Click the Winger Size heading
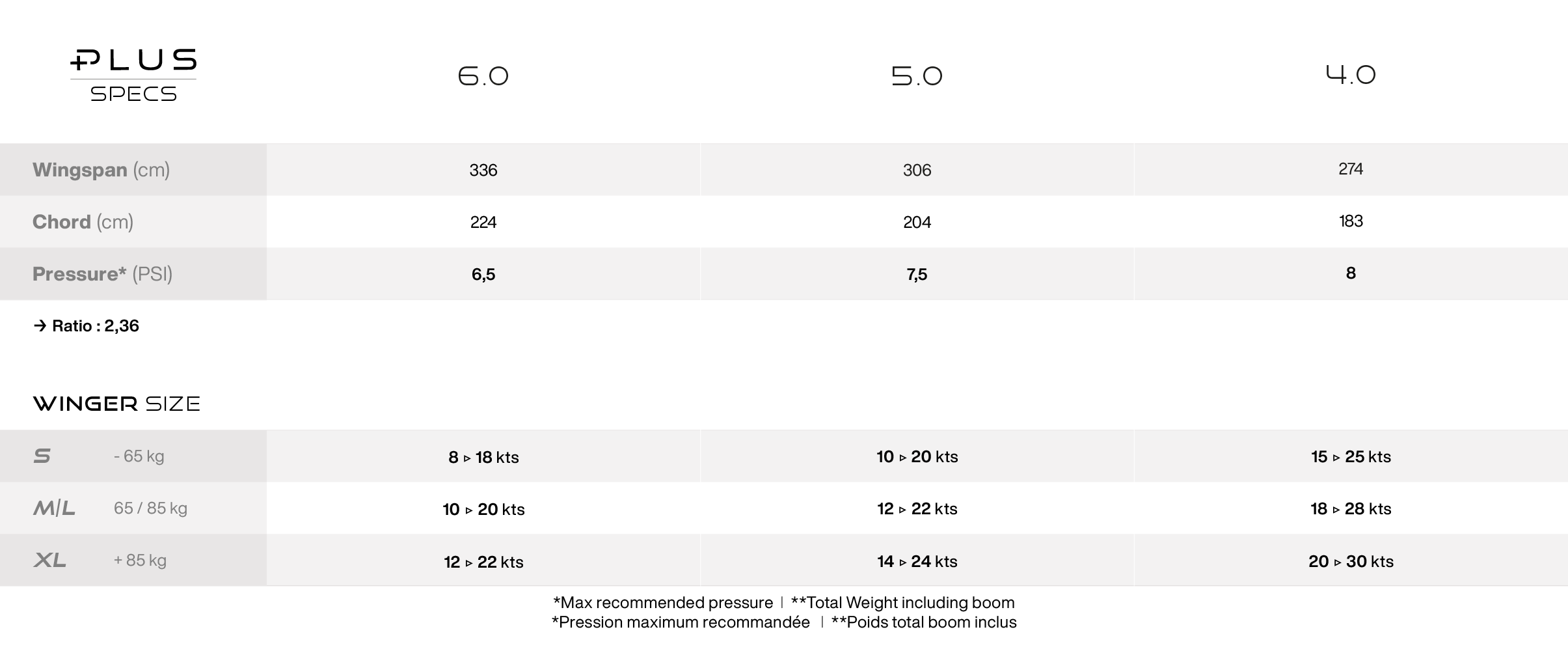 [x=116, y=404]
